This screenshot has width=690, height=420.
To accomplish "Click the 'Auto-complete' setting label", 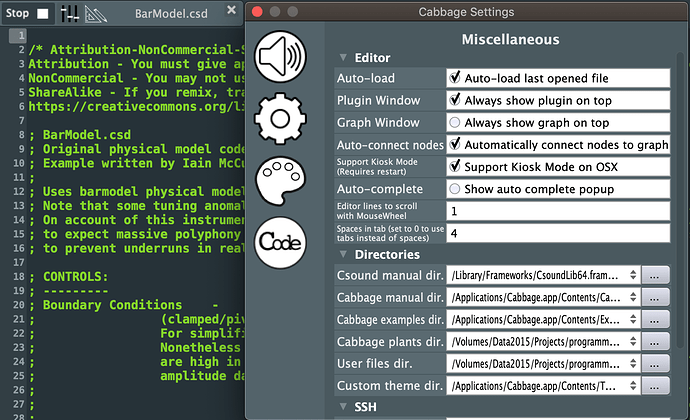I will coord(380,189).
